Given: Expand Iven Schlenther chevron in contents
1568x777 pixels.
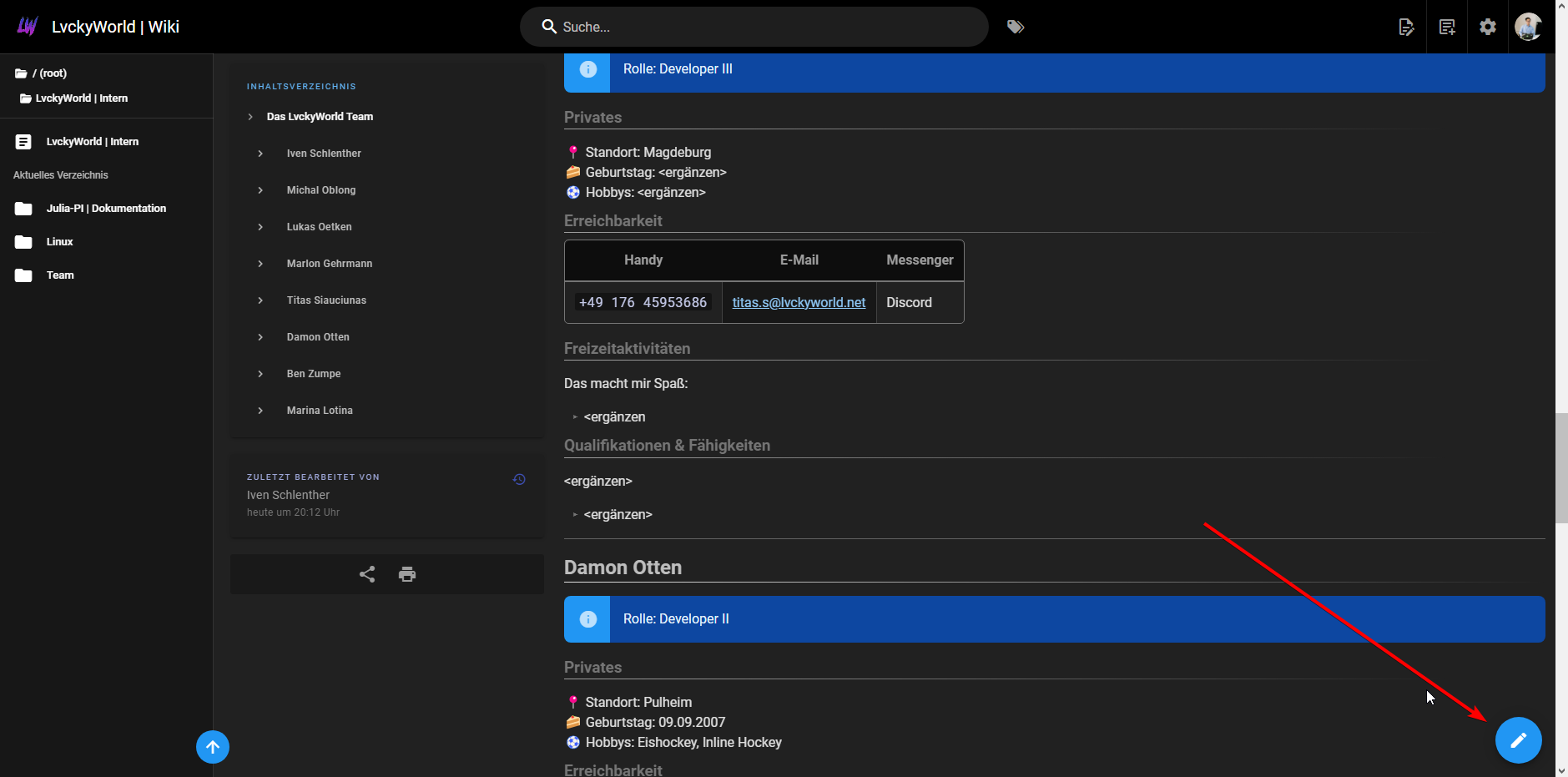Looking at the screenshot, I should [260, 154].
